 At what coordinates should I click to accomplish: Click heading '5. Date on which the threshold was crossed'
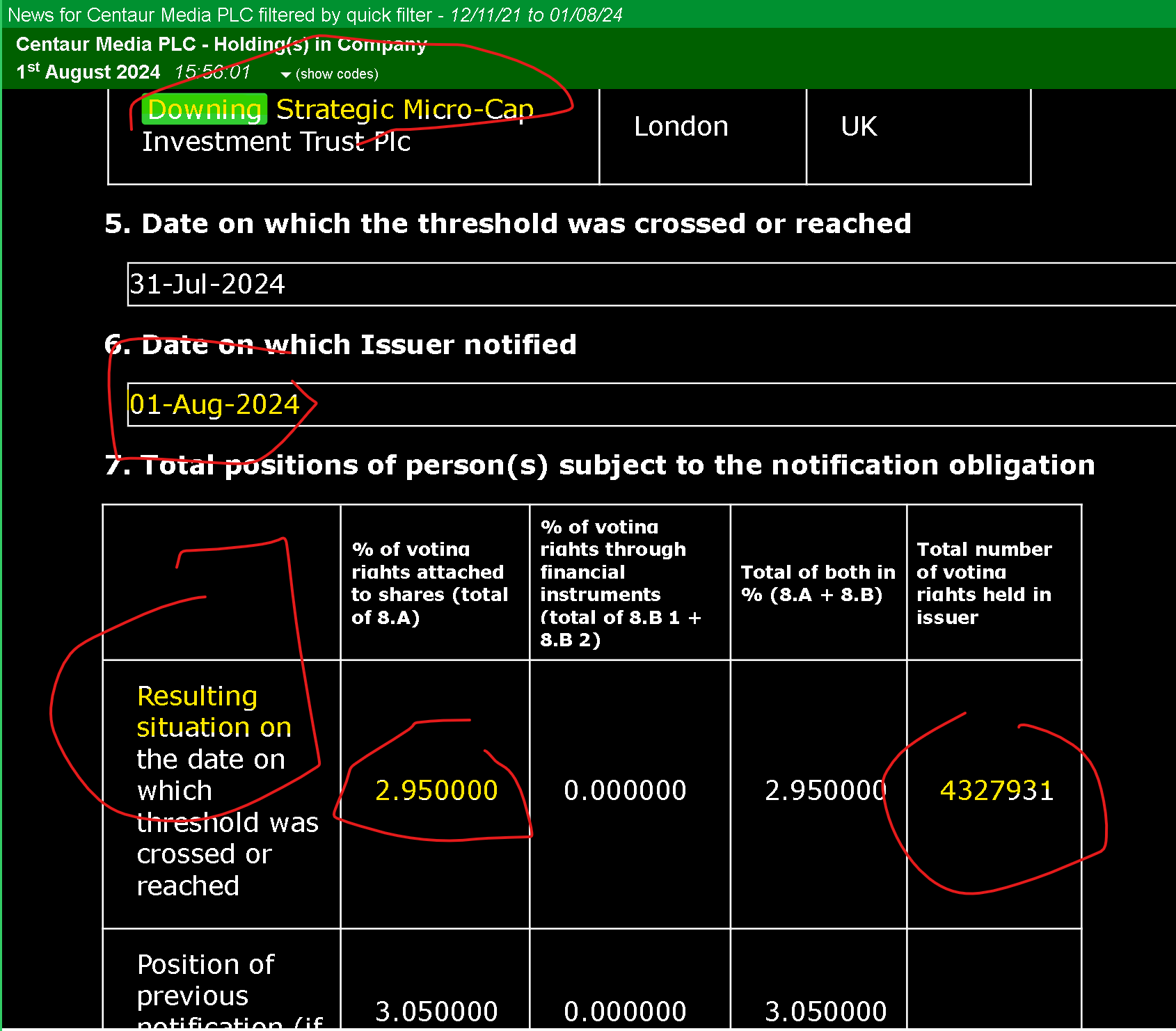pos(507,224)
